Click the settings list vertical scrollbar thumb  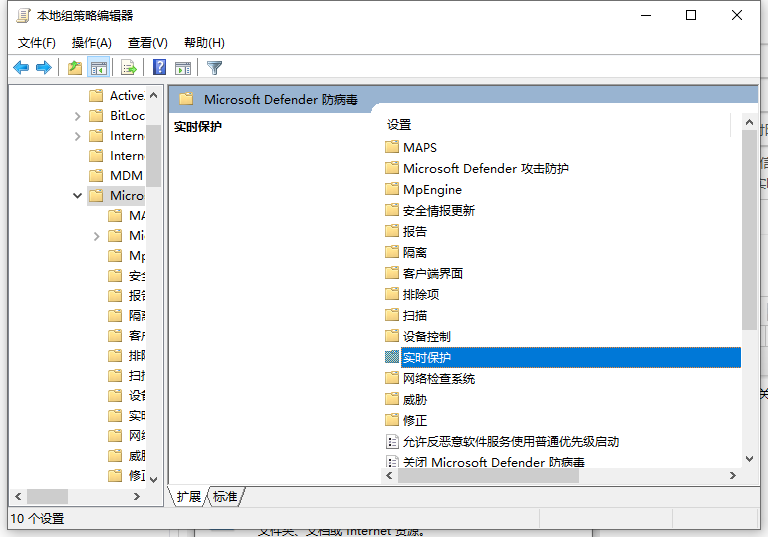click(x=749, y=230)
